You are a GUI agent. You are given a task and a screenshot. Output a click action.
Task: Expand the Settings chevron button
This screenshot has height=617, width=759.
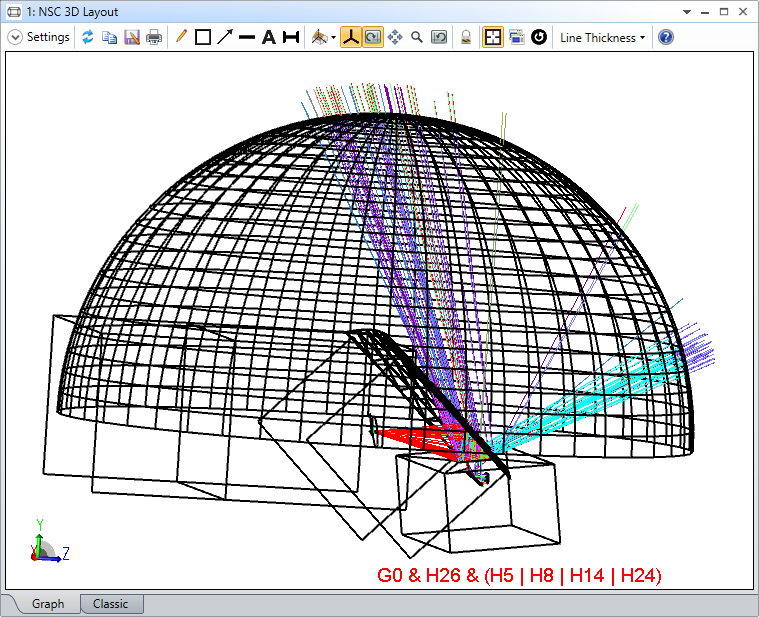click(x=15, y=37)
